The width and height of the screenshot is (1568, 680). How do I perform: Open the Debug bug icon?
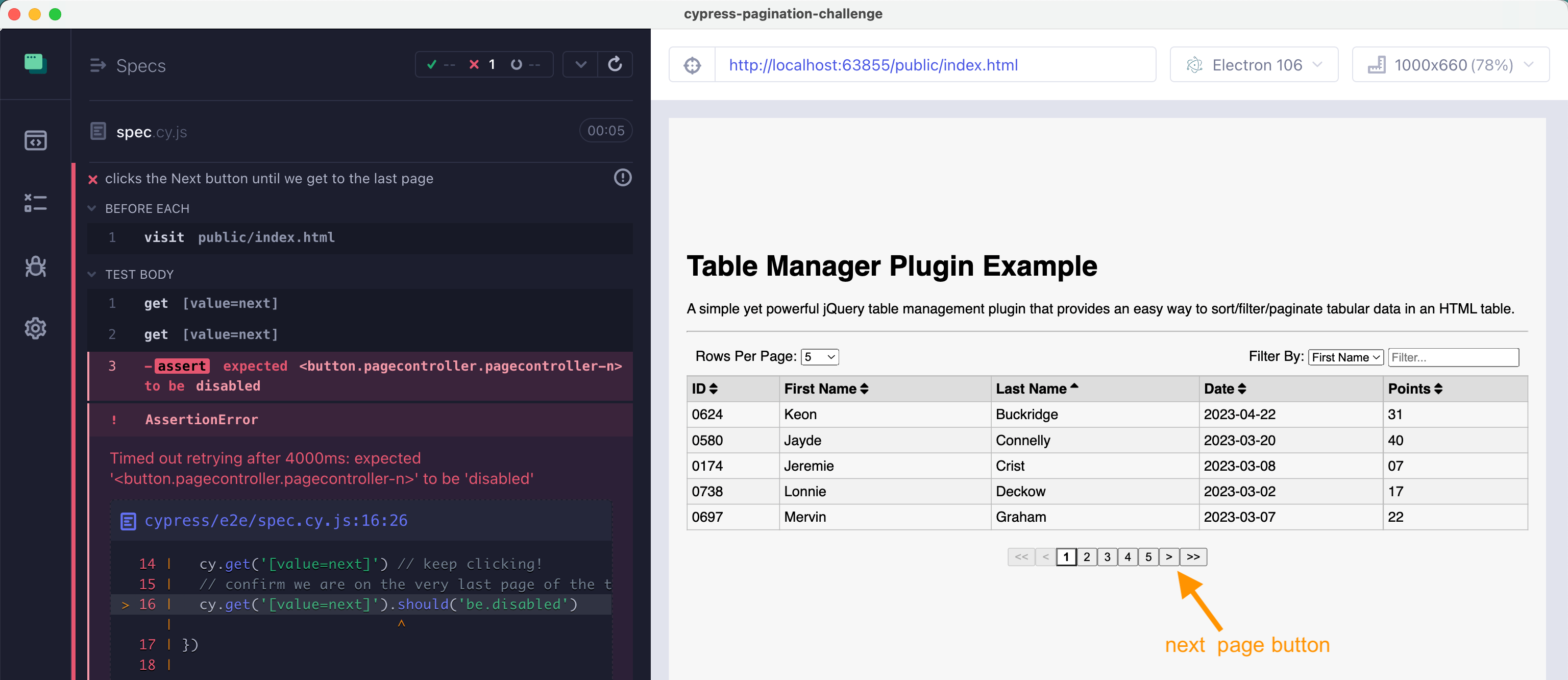pyautogui.click(x=35, y=266)
